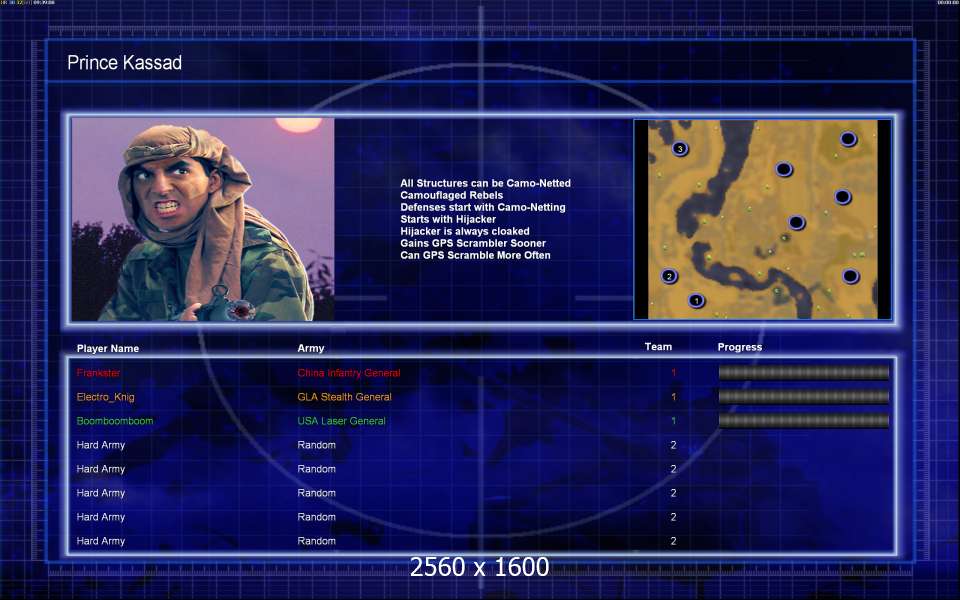Select player name "Frankster"

coord(99,373)
